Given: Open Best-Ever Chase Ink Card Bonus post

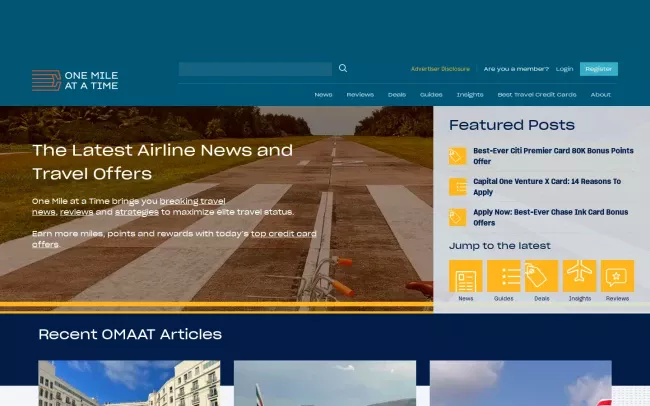Looking at the screenshot, I should 551,217.
